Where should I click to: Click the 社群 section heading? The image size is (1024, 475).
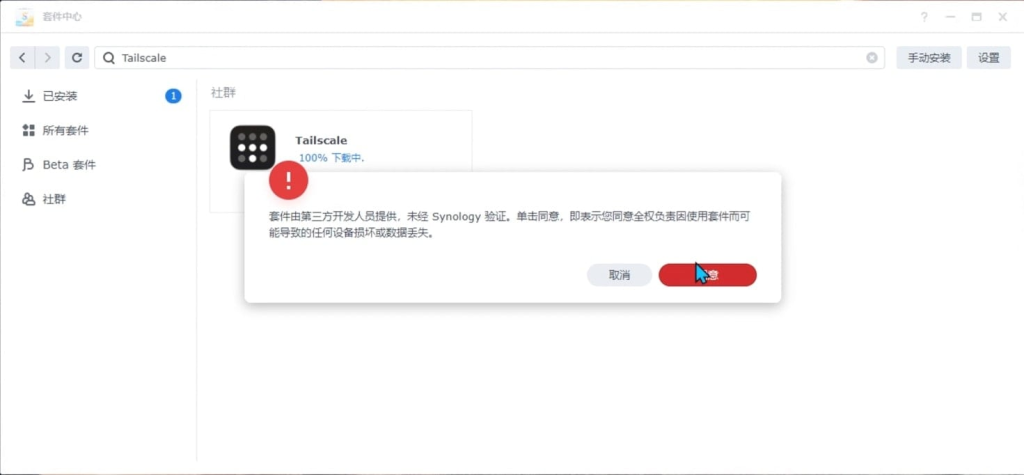point(223,93)
